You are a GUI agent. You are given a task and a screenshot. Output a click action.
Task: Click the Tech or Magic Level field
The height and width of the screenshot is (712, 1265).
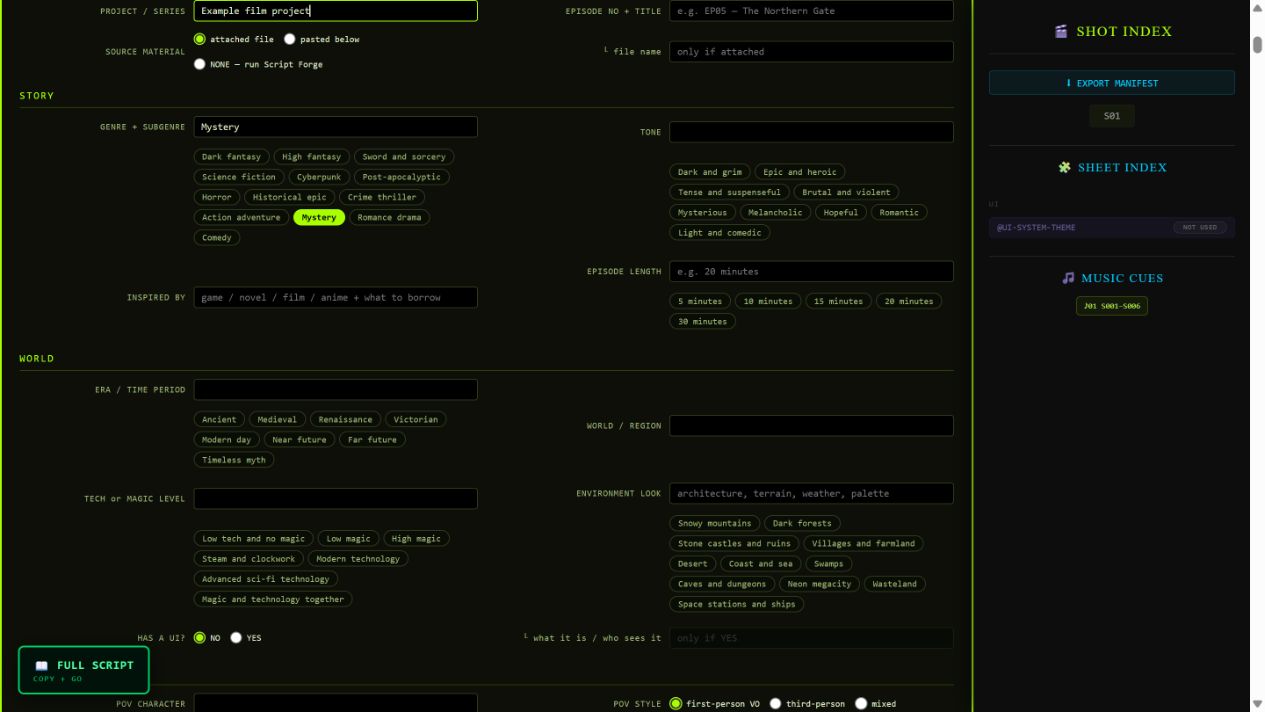tap(335, 498)
